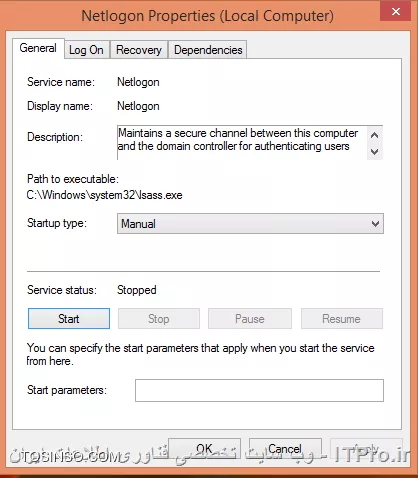Image resolution: width=418 pixels, height=478 pixels.
Task: Click the Apply button
Action: click(x=366, y=449)
